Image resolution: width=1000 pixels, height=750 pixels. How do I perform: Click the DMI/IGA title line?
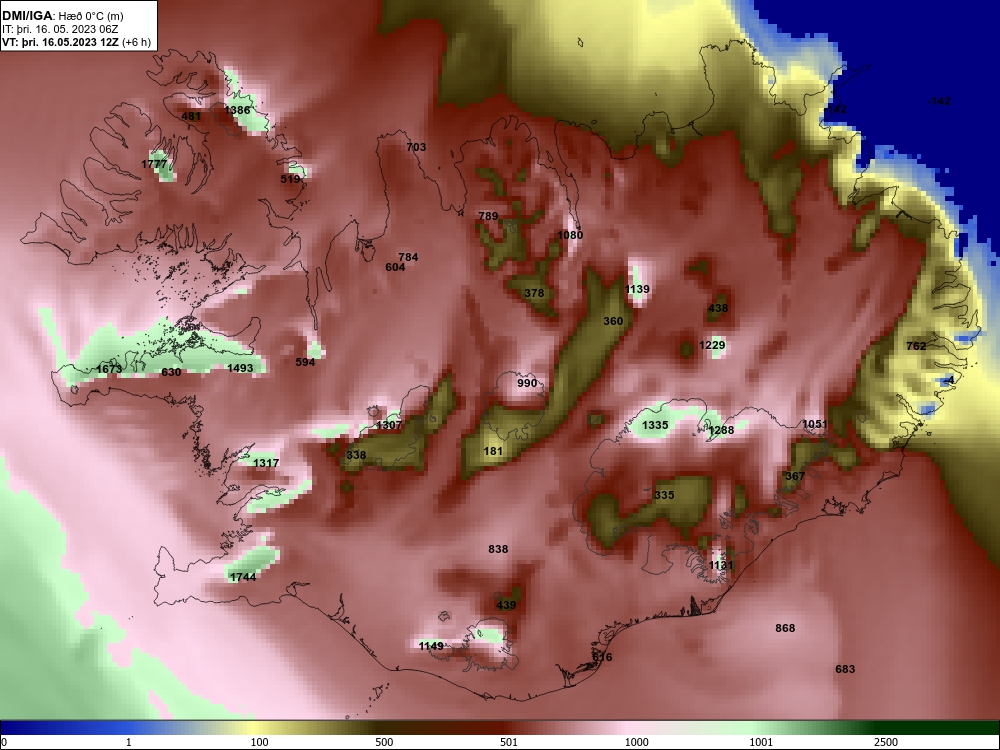[x=63, y=16]
